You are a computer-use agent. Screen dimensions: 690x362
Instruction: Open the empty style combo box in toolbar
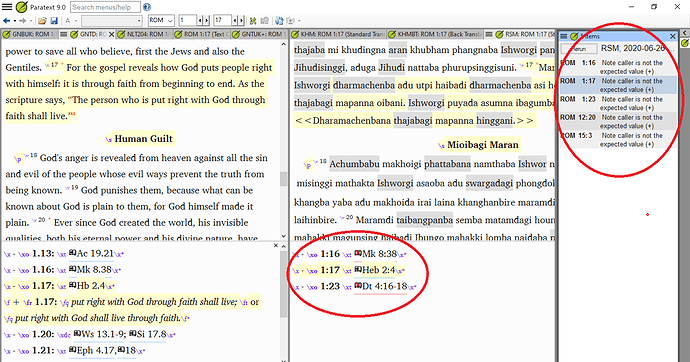[112, 21]
